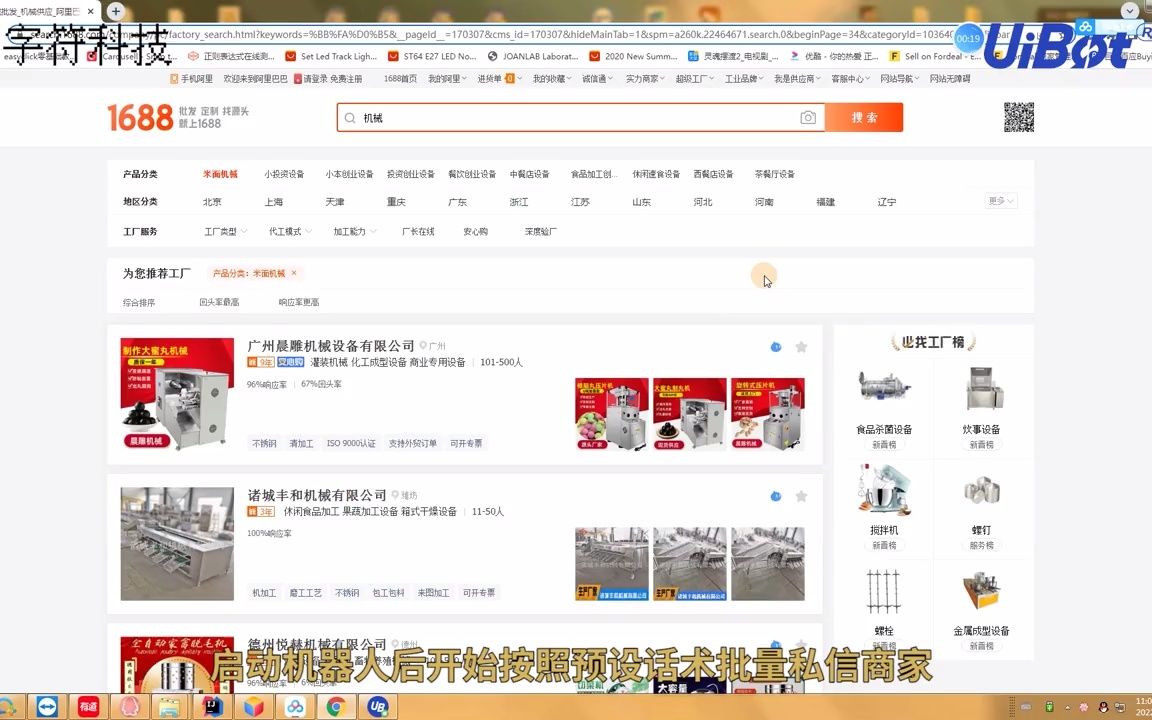Expand the 代工模式 dropdown

(x=287, y=231)
